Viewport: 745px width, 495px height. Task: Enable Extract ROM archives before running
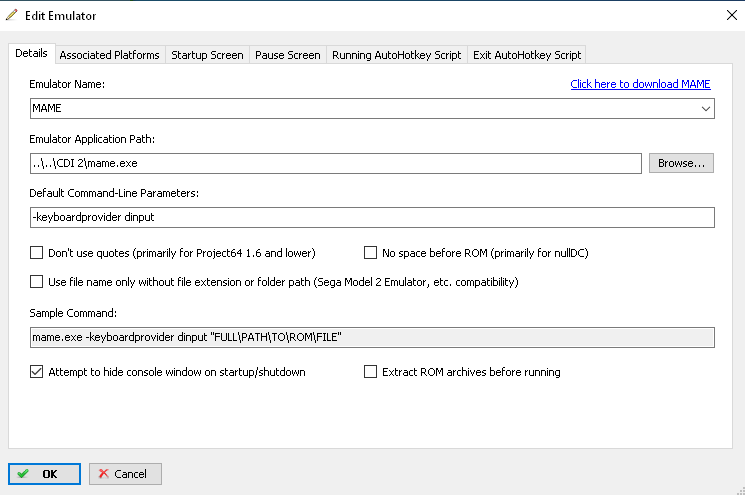point(370,371)
